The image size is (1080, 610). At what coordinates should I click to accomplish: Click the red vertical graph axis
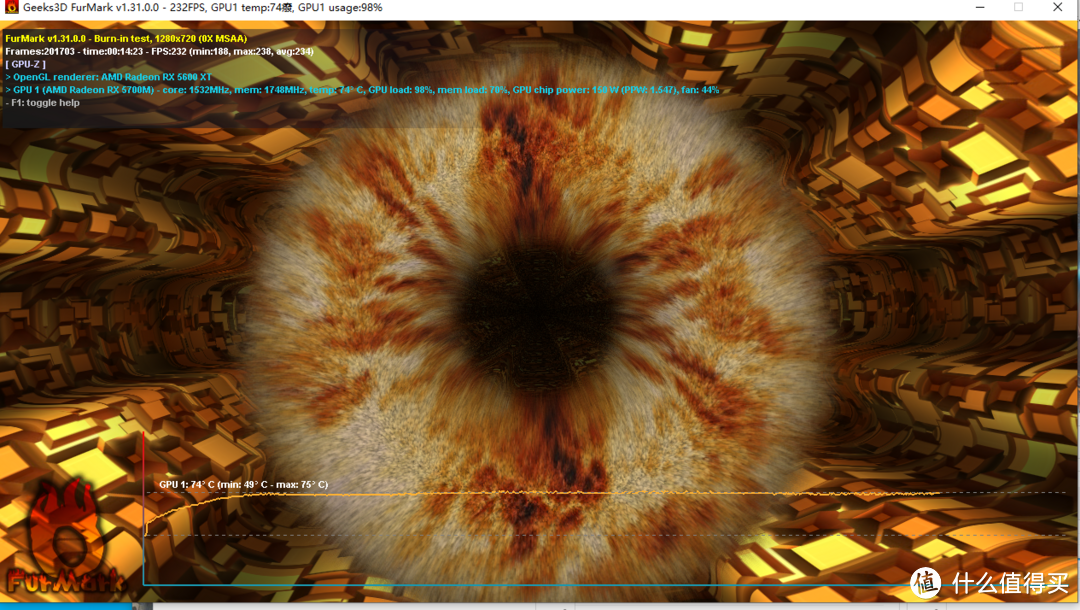coord(144,507)
